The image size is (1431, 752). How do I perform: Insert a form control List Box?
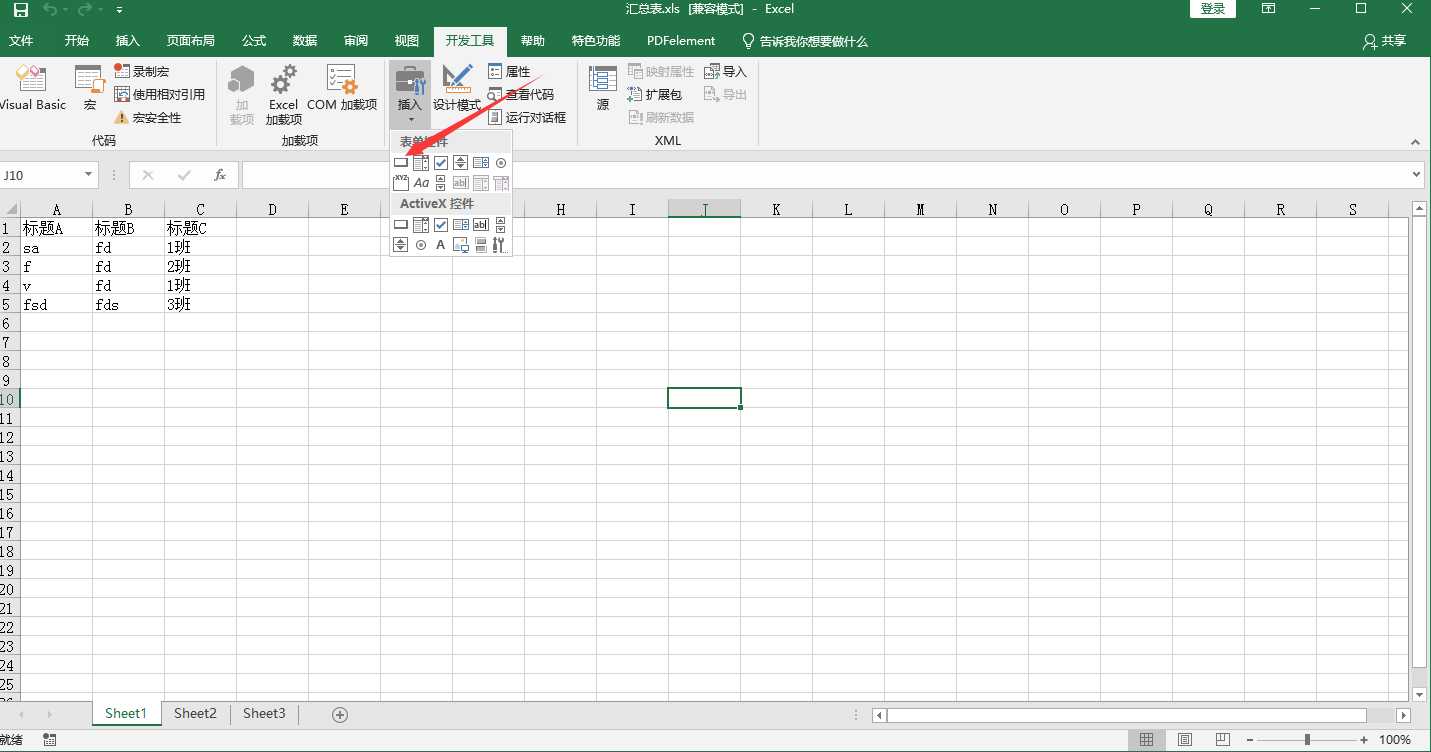pyautogui.click(x=481, y=163)
